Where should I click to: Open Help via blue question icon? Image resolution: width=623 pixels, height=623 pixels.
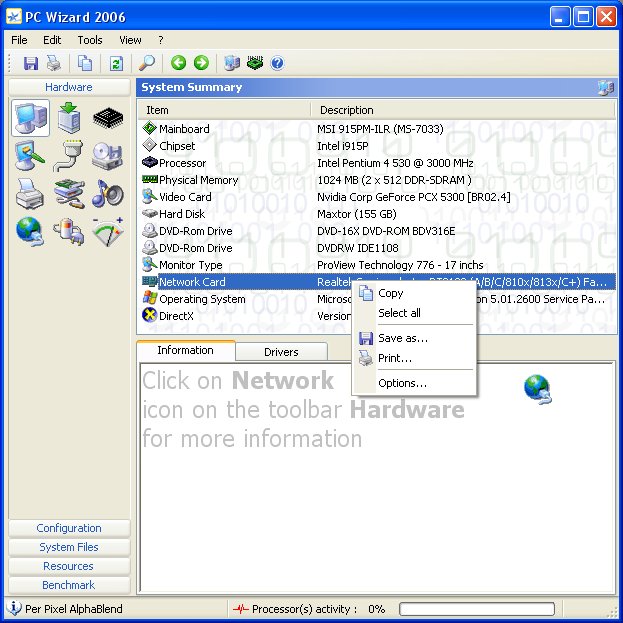277,63
